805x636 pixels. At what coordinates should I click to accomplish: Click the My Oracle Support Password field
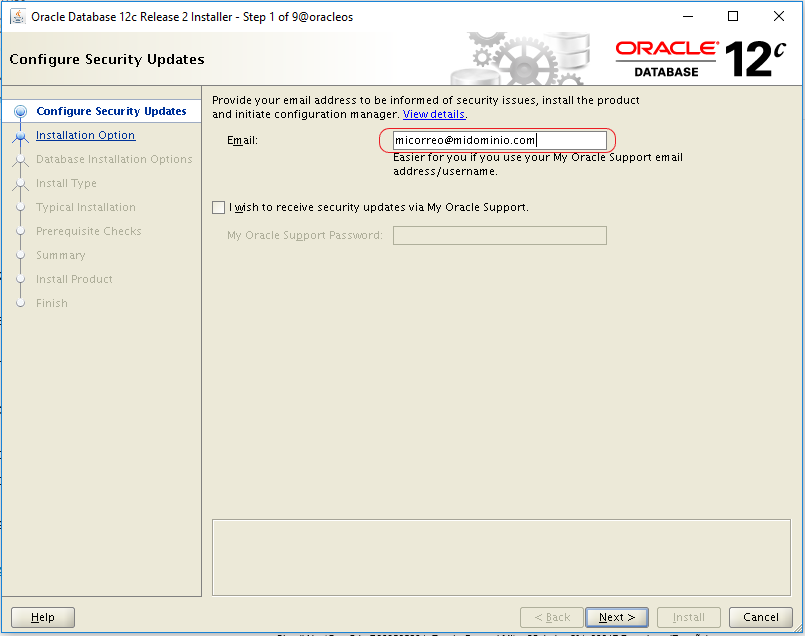click(x=500, y=236)
